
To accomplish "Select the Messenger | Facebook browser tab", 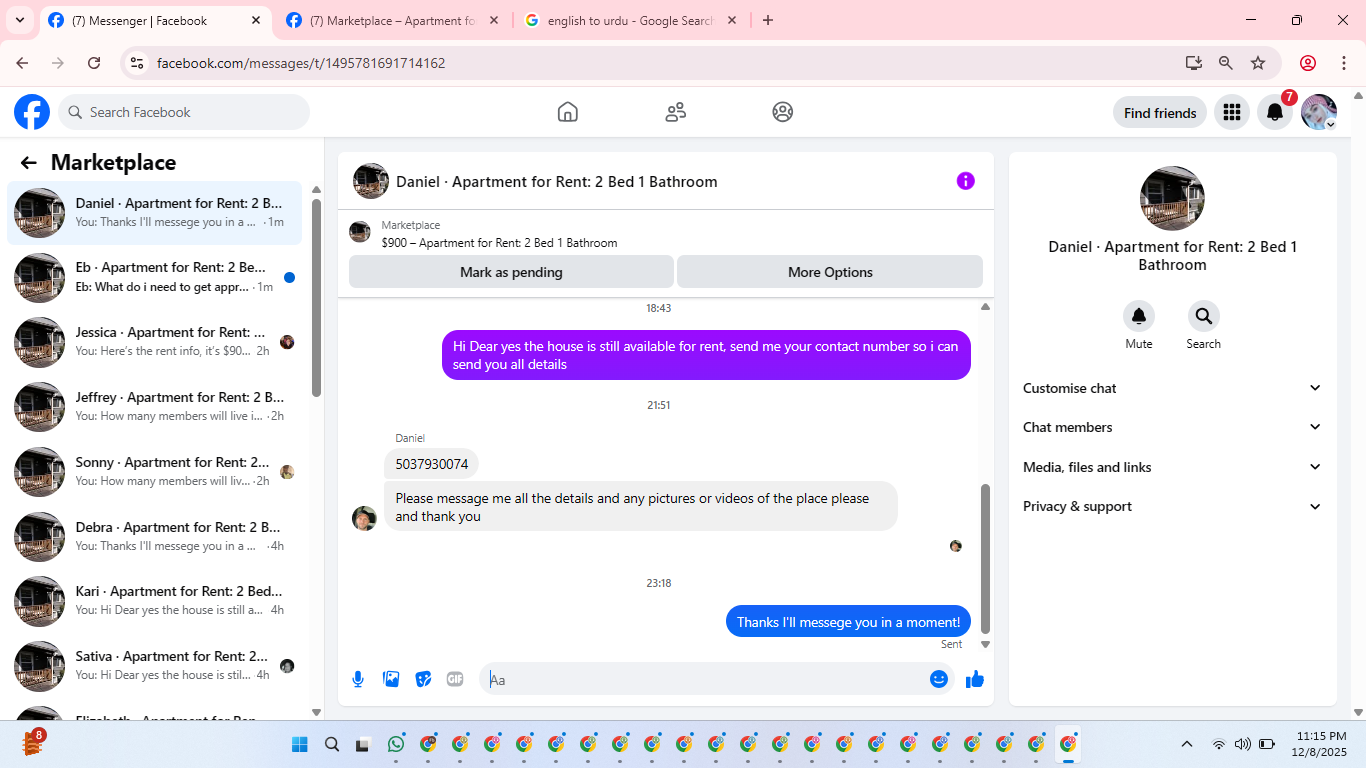I will tap(155, 20).
